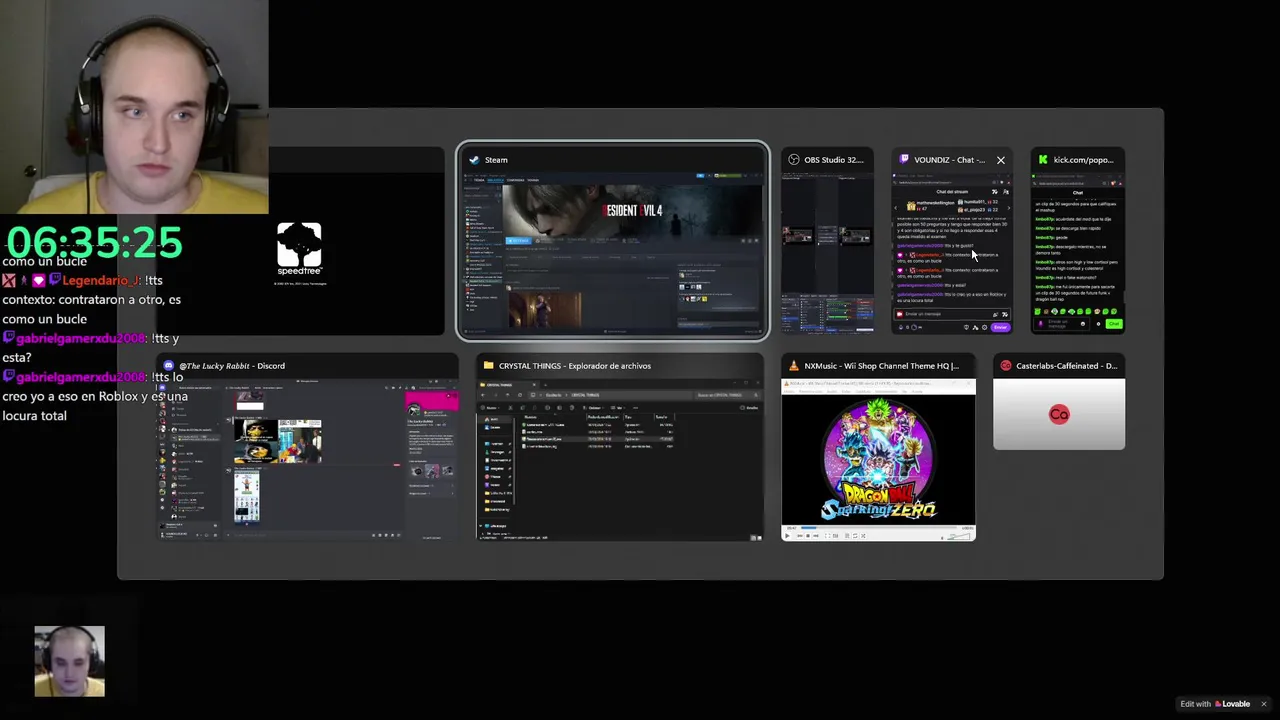Click the "Steam" window title text
This screenshot has width=1280, height=720.
click(x=496, y=160)
